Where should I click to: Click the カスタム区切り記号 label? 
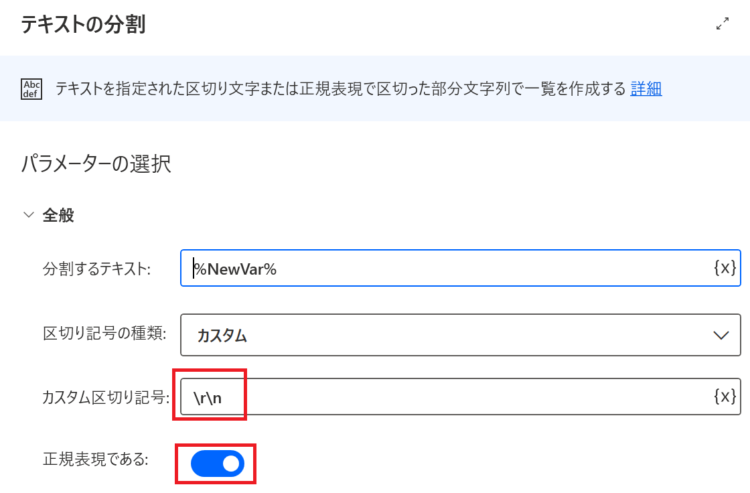106,397
